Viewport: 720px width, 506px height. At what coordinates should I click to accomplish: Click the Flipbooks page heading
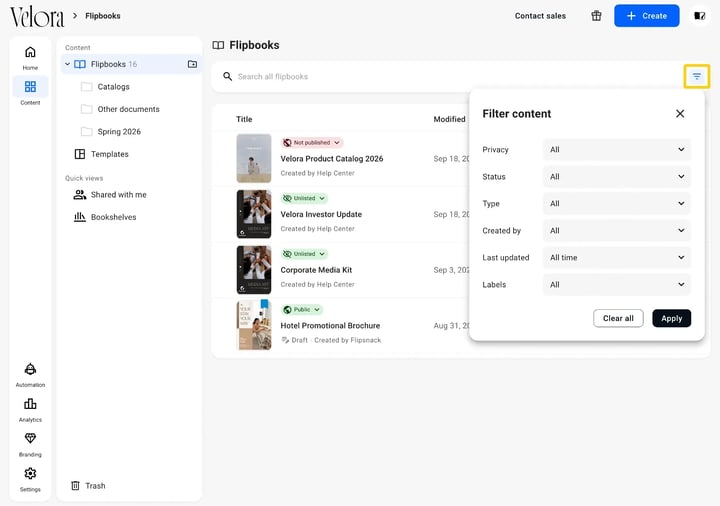(x=254, y=45)
